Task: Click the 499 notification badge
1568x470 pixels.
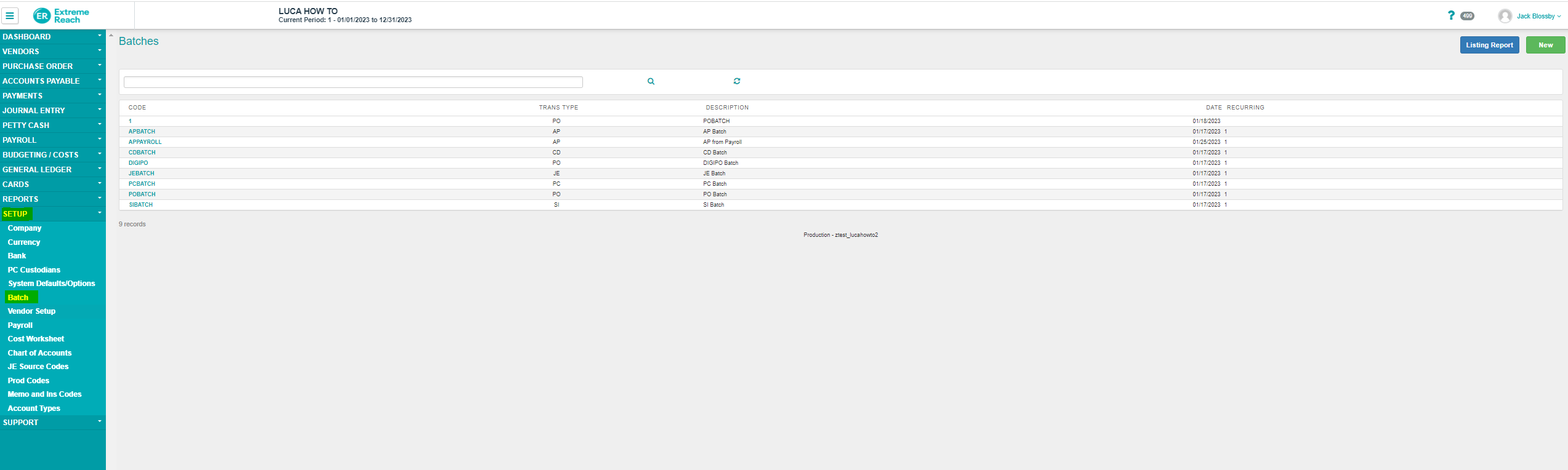Action: coord(1468,16)
